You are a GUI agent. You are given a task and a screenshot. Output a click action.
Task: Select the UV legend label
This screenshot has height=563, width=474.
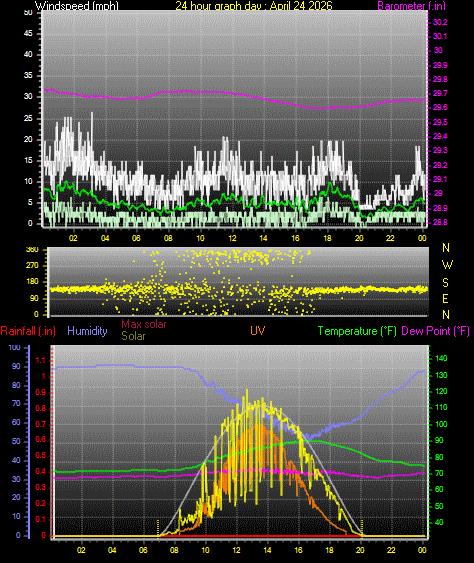click(x=258, y=331)
